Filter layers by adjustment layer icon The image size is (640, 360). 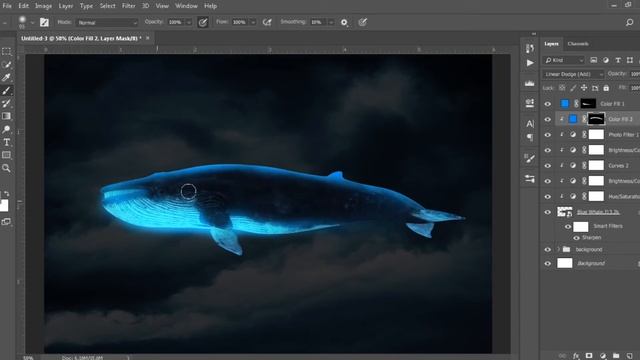pos(606,60)
